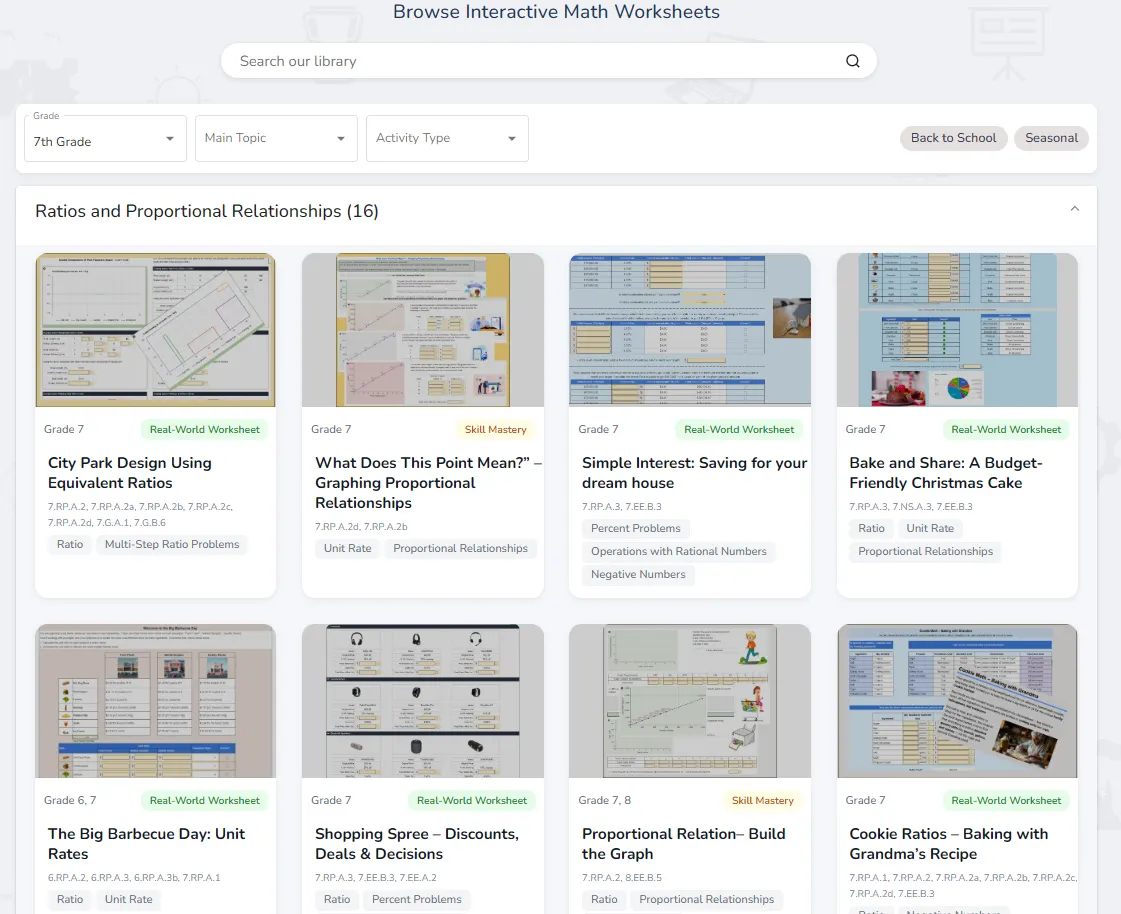The height and width of the screenshot is (914, 1121).
Task: Click the search magnifier icon
Action: [852, 61]
